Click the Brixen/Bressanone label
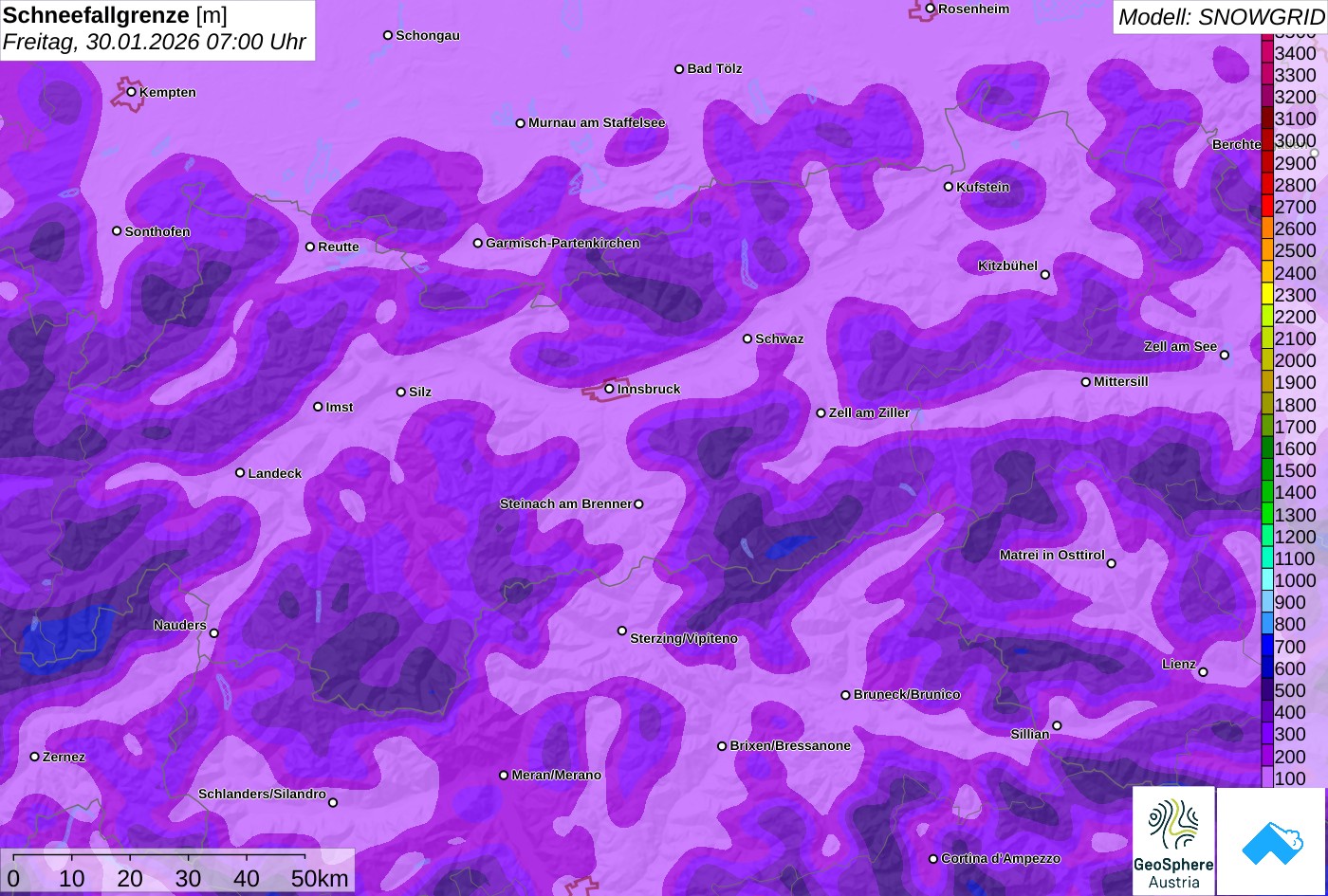The width and height of the screenshot is (1328, 896). (790, 746)
